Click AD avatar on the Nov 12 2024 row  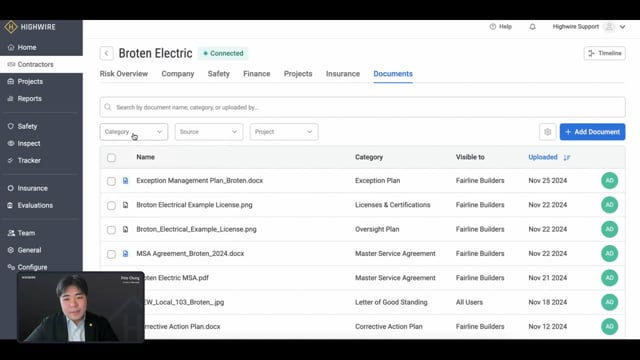[x=609, y=327]
